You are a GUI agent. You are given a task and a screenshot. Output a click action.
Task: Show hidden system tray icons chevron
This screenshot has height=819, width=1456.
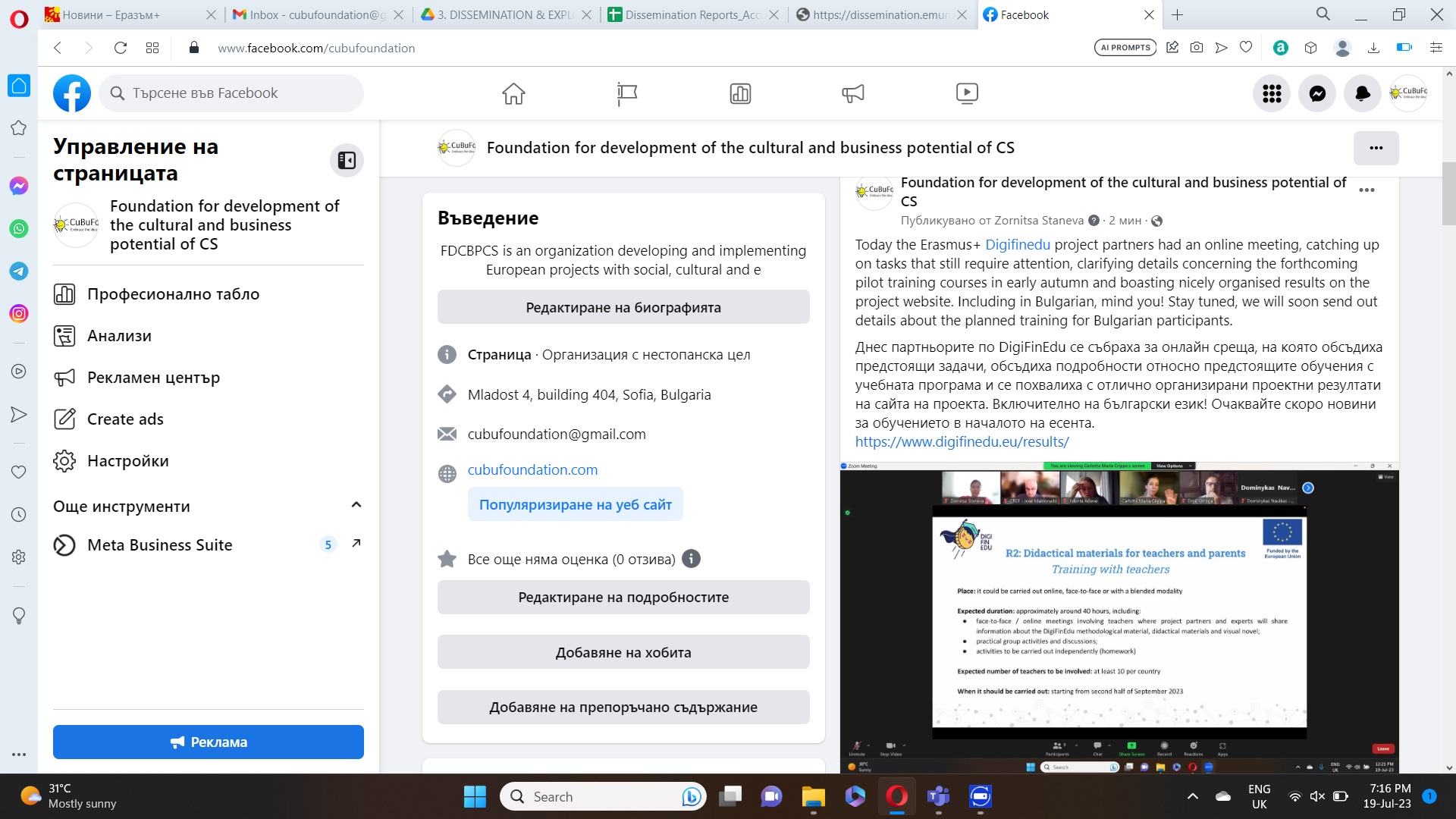[1193, 796]
